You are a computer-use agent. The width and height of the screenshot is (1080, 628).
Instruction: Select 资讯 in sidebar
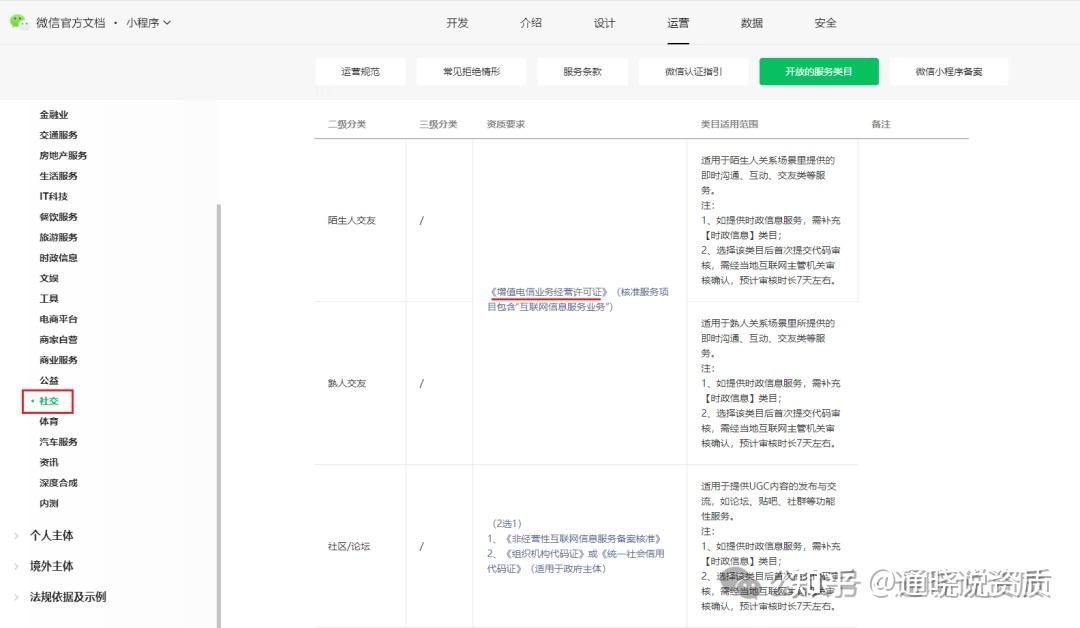(49, 463)
